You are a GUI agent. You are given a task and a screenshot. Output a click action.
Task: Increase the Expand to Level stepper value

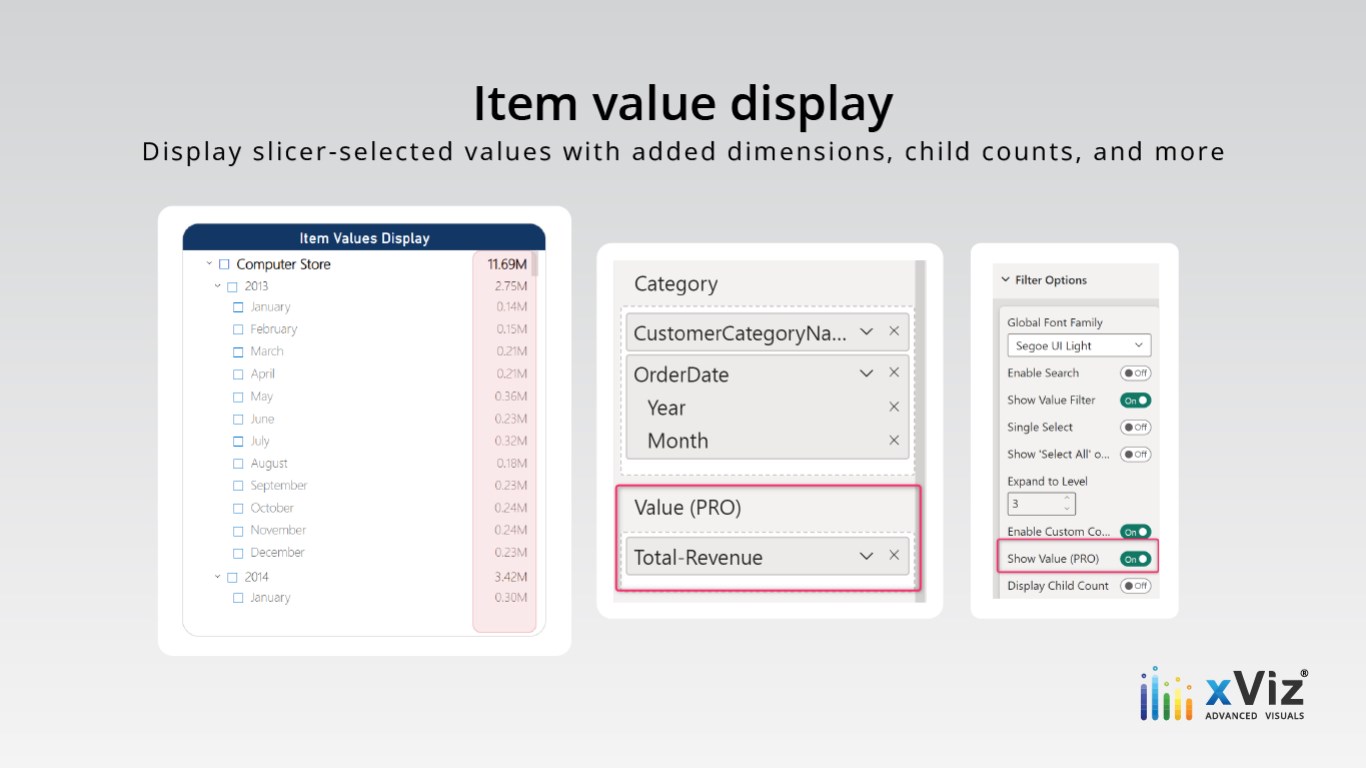[1067, 498]
